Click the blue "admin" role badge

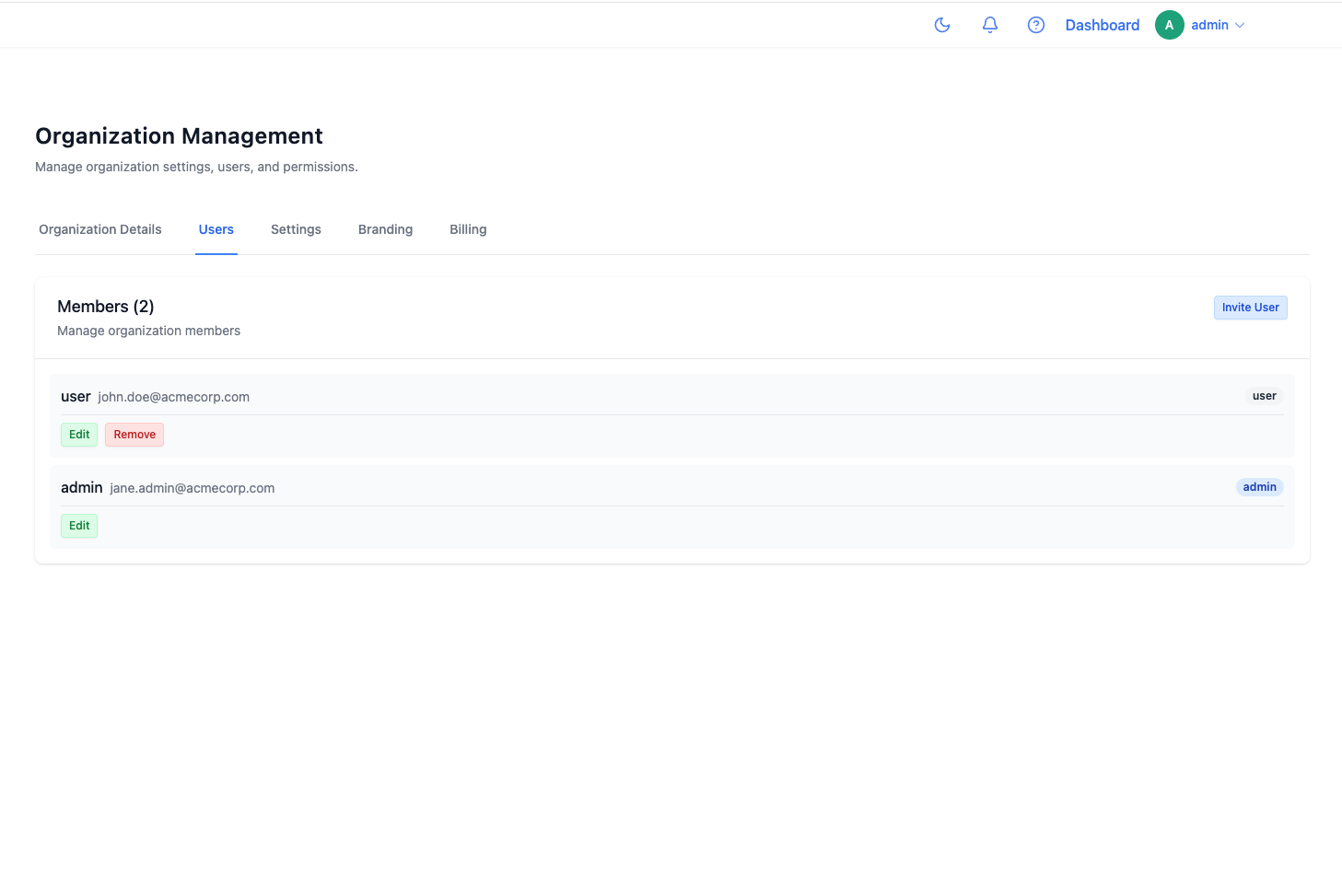(x=1259, y=487)
